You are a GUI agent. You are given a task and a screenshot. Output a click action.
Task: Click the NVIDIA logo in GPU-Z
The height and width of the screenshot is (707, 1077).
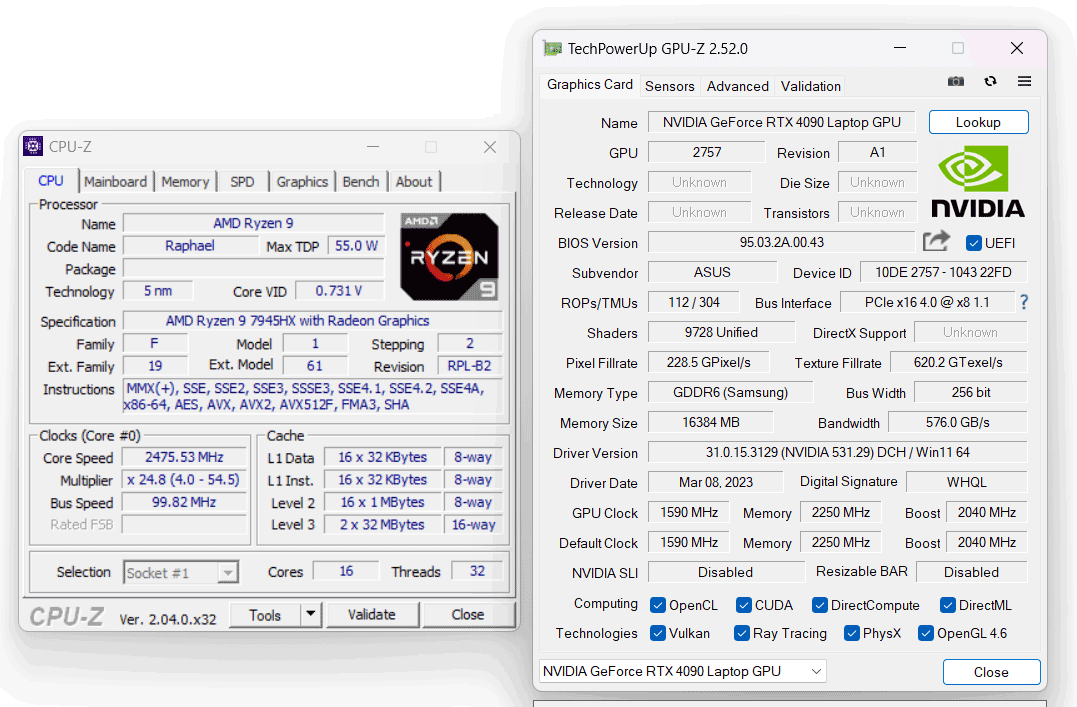click(978, 182)
